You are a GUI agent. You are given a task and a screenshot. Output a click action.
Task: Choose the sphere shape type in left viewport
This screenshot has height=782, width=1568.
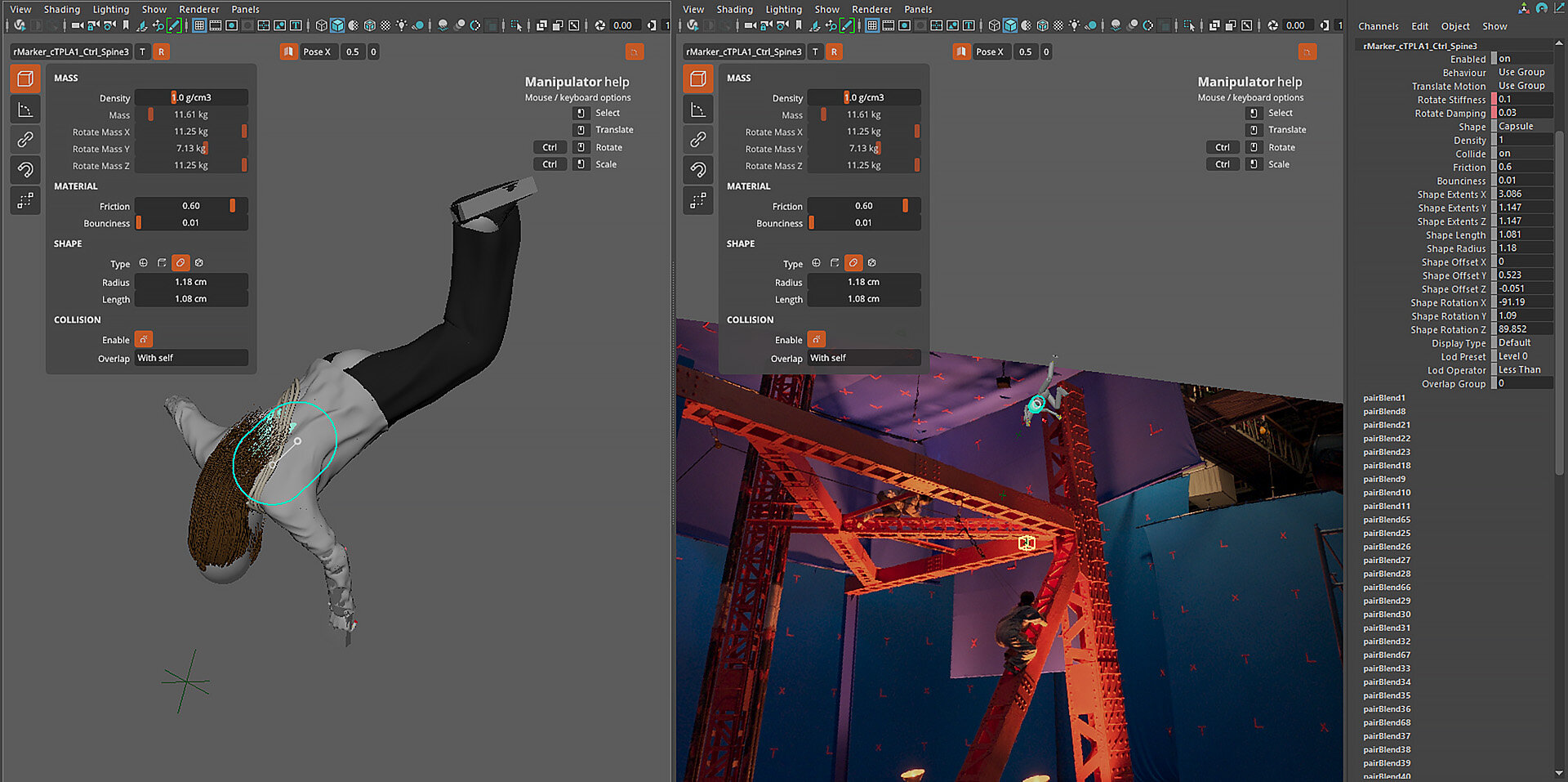(x=144, y=263)
